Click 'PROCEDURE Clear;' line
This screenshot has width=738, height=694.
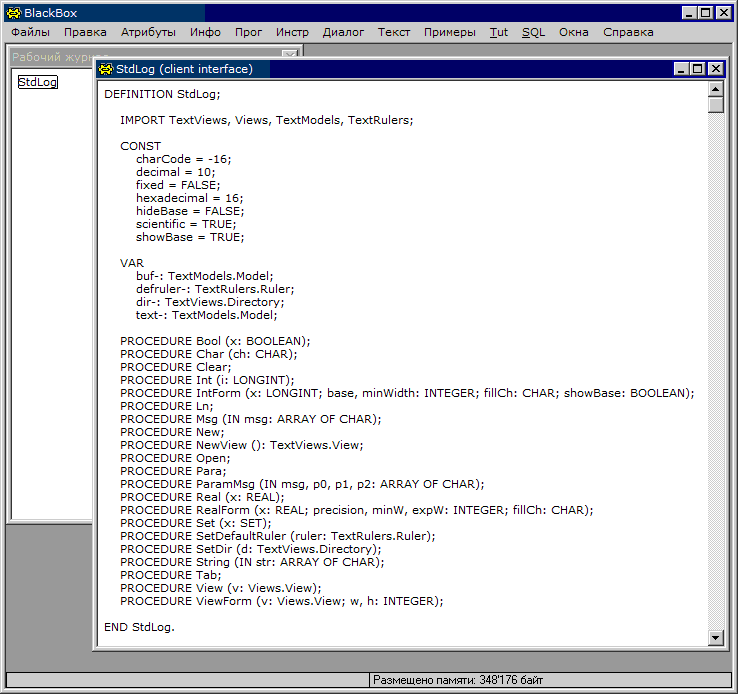[x=176, y=367]
